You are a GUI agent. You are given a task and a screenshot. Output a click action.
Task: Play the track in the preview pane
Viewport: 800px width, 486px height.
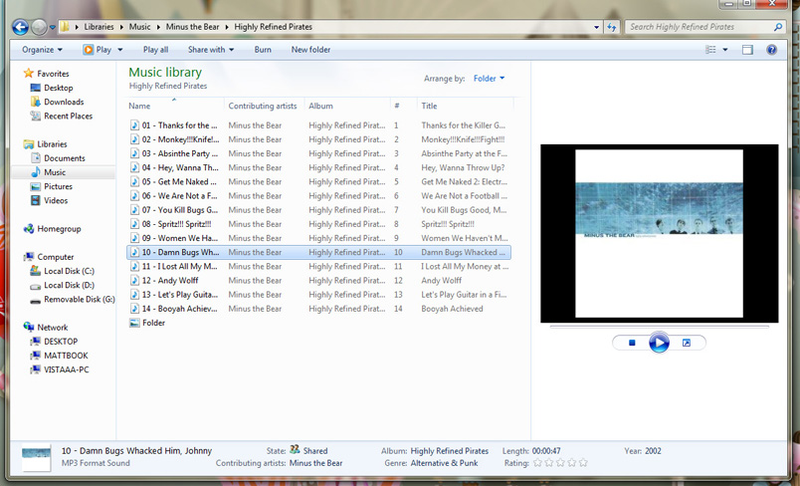pos(659,343)
